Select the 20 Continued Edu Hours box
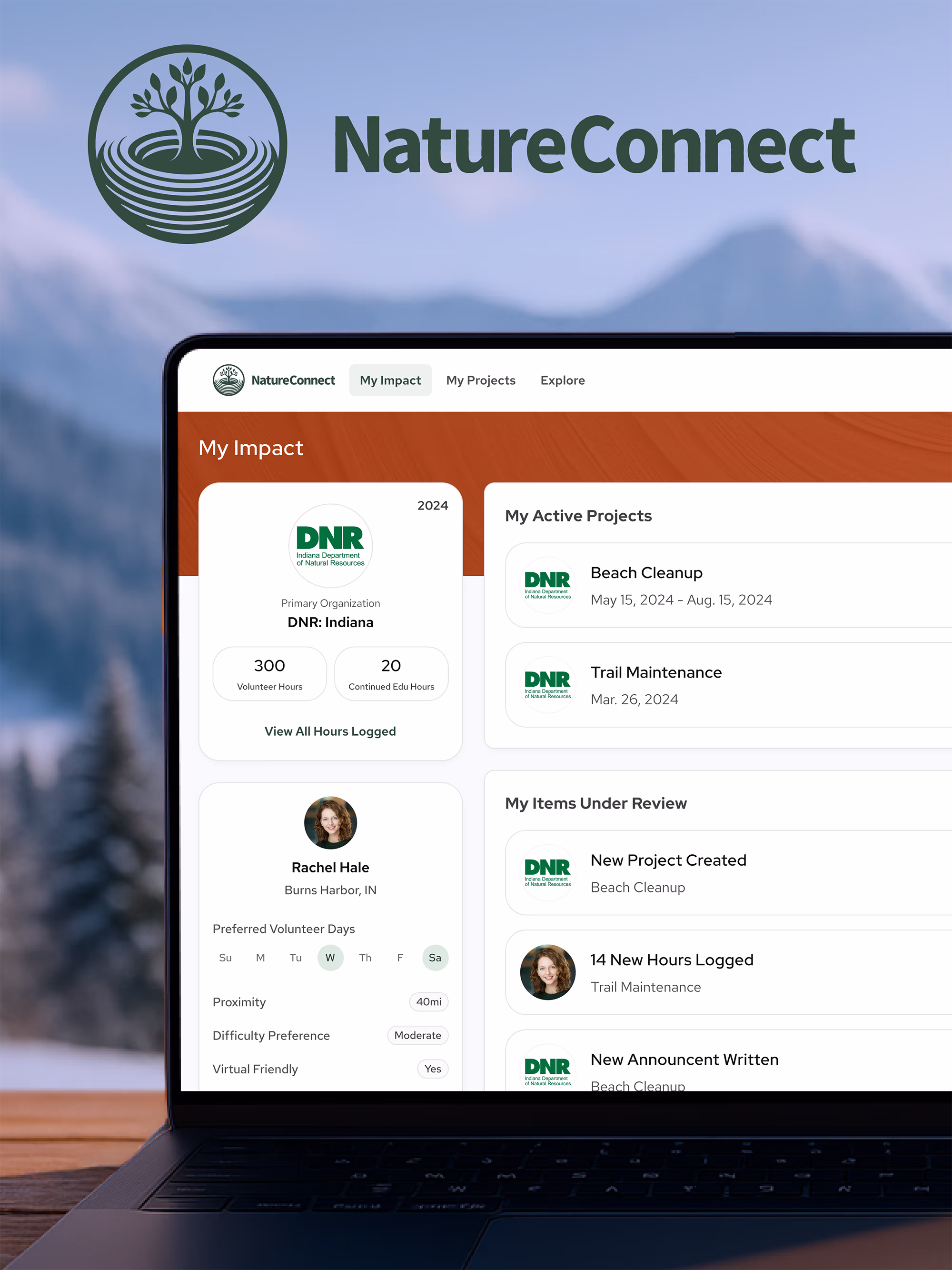This screenshot has height=1270, width=952. (x=391, y=673)
